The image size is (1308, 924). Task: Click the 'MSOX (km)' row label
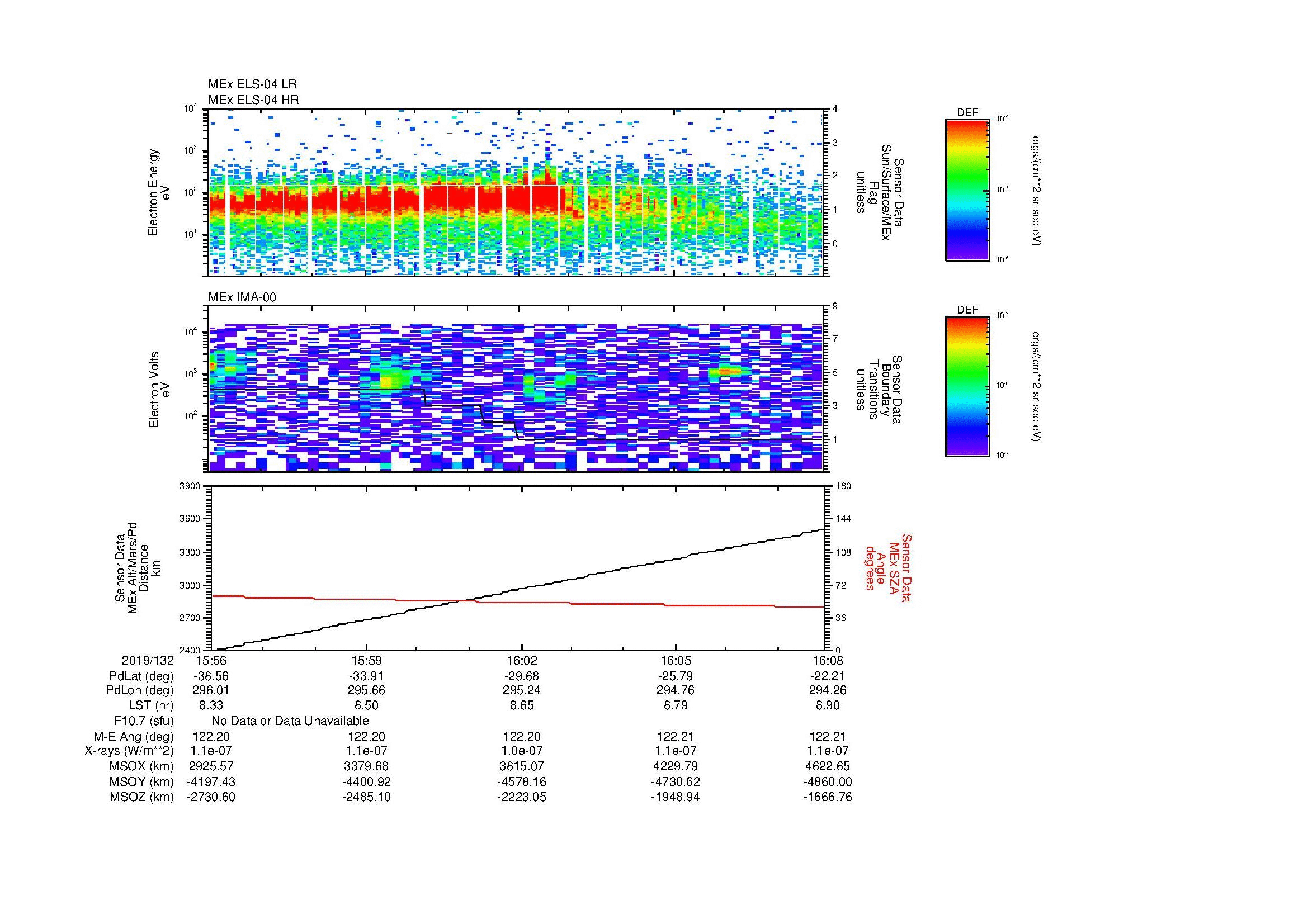[141, 766]
